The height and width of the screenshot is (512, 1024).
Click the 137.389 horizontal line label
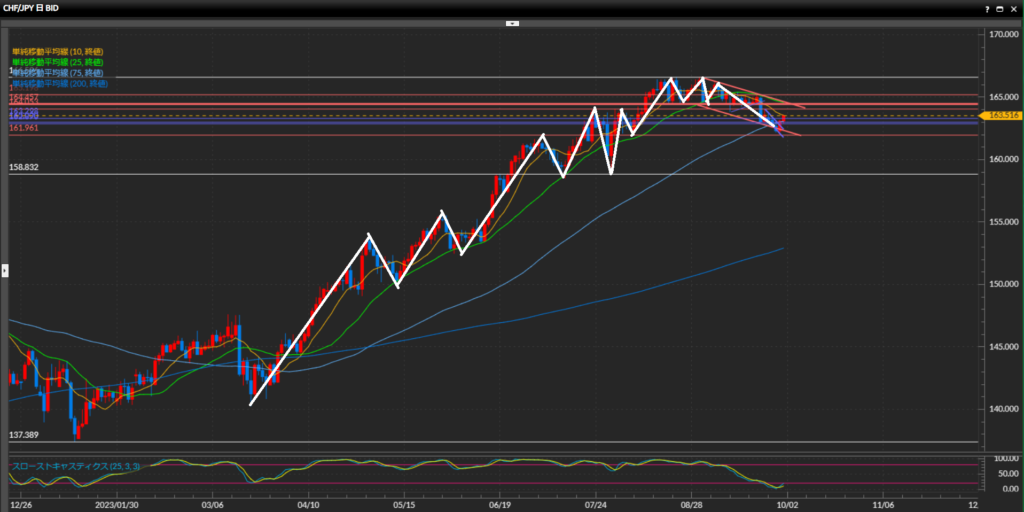(24, 435)
